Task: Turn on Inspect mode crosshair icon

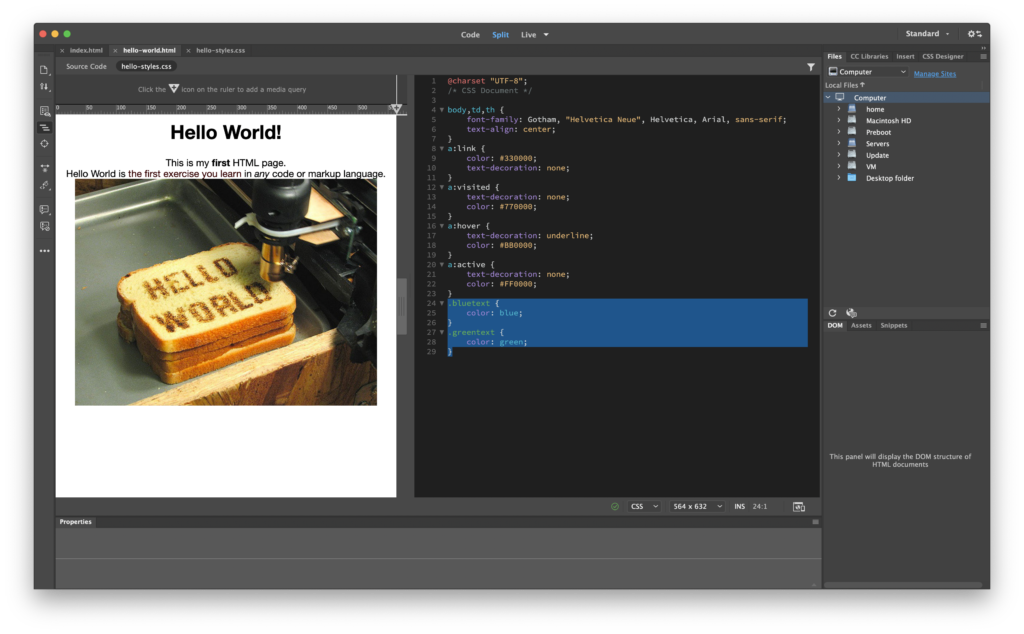Action: coord(44,144)
